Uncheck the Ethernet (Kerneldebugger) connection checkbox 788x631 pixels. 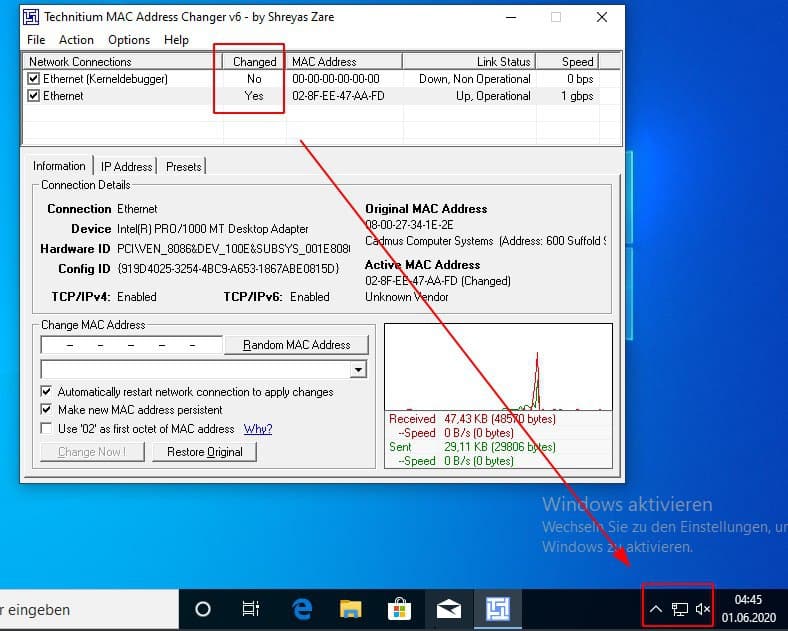coord(34,79)
